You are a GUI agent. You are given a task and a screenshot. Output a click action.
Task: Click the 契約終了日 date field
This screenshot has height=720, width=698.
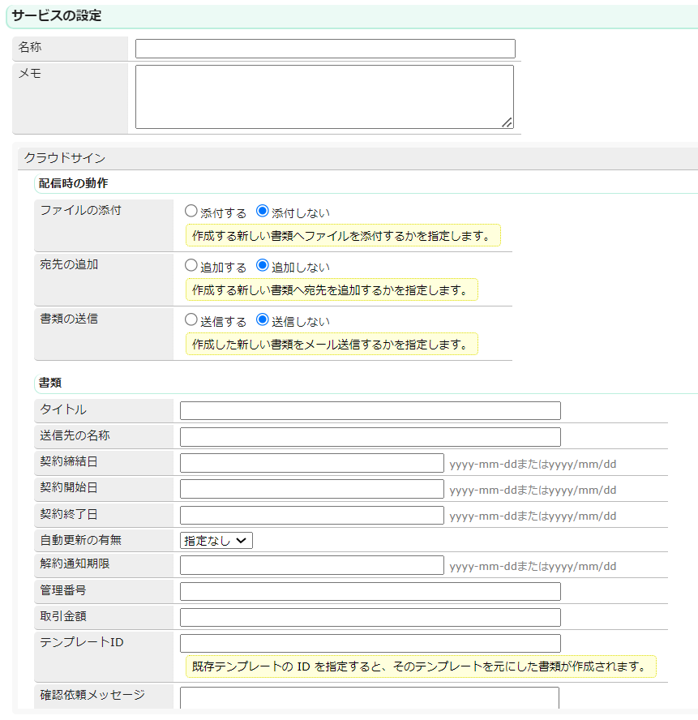tap(311, 514)
